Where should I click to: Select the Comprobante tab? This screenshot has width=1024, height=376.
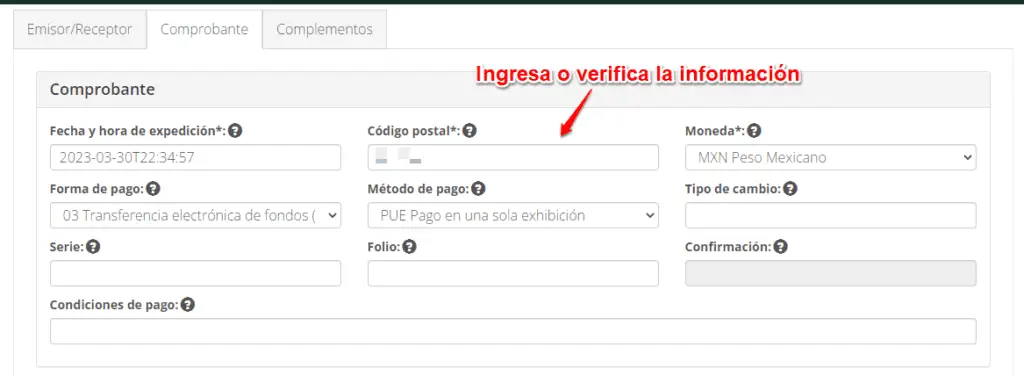[204, 29]
